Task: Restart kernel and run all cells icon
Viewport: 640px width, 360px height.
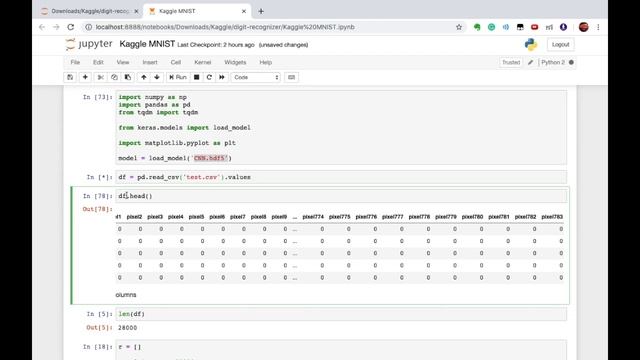Action: point(222,77)
